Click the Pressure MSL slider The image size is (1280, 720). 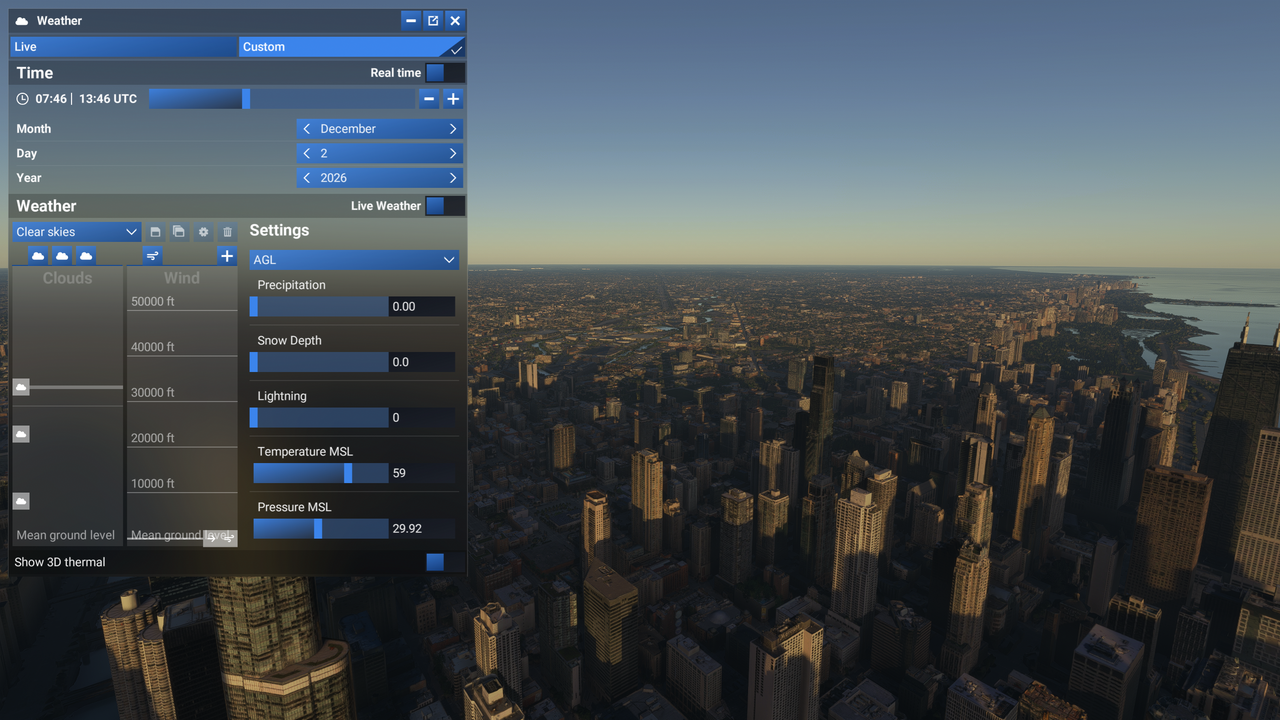(319, 529)
